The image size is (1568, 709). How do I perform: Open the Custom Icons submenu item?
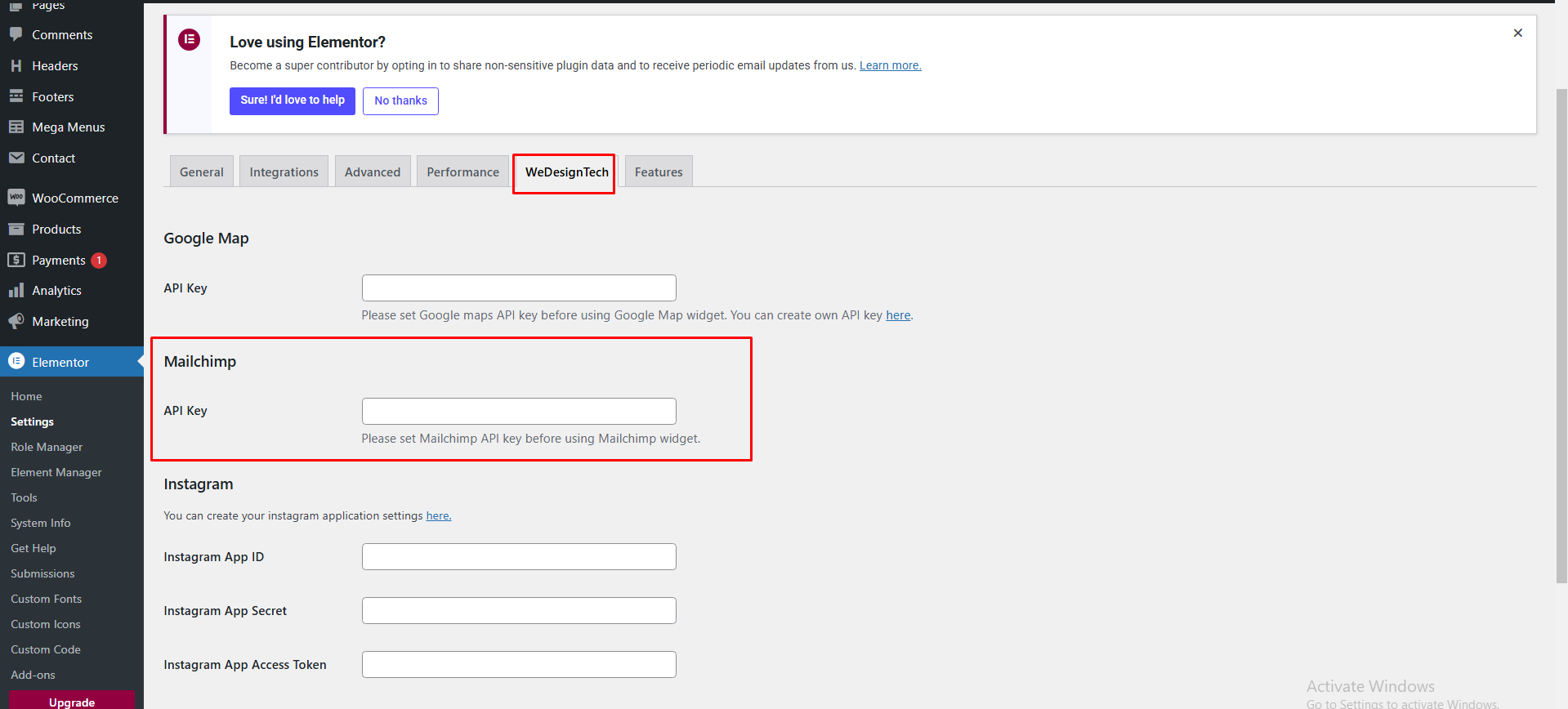tap(46, 624)
